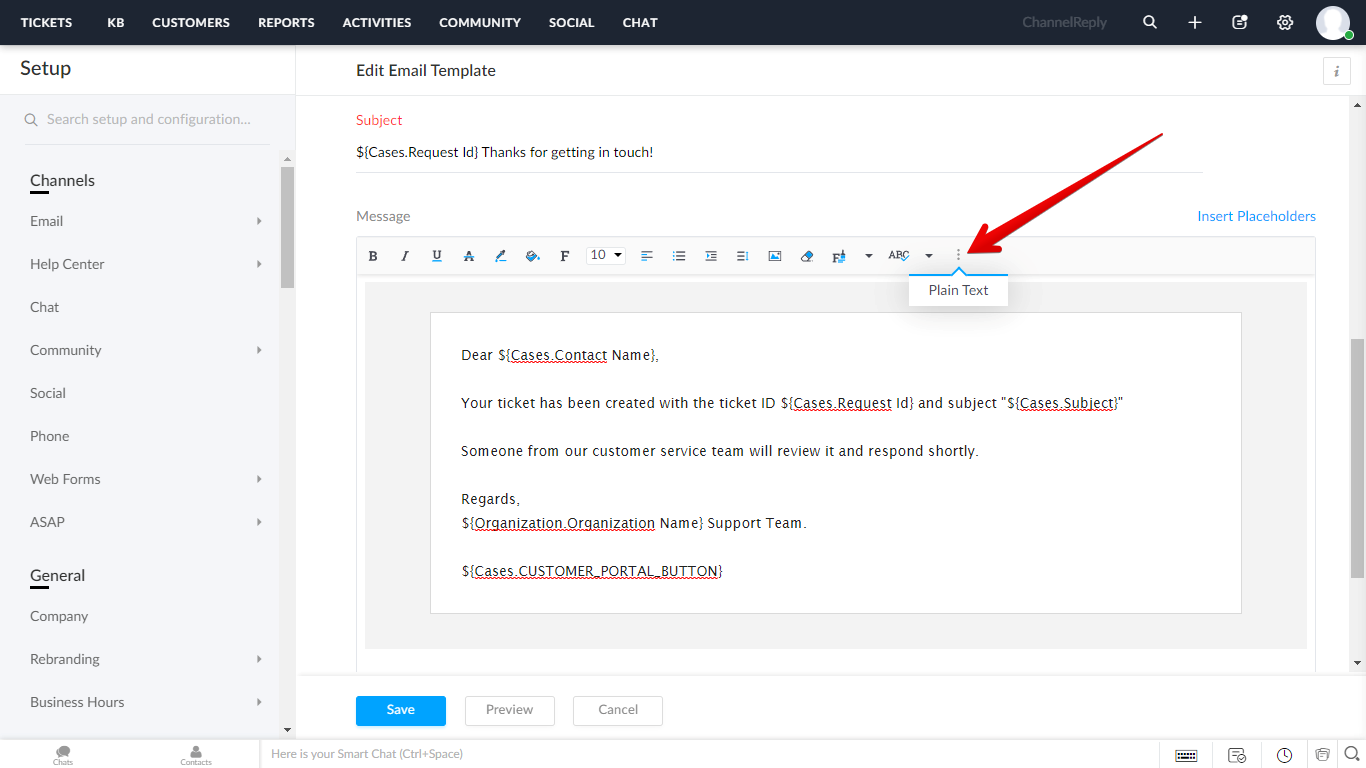Image resolution: width=1366 pixels, height=768 pixels.
Task: Choose Plain Text from the popup
Action: 958,290
